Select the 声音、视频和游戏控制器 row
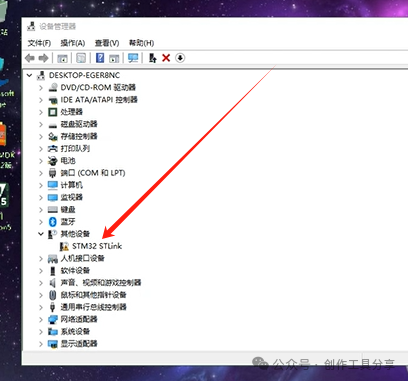This screenshot has width=408, height=381. coord(101,283)
